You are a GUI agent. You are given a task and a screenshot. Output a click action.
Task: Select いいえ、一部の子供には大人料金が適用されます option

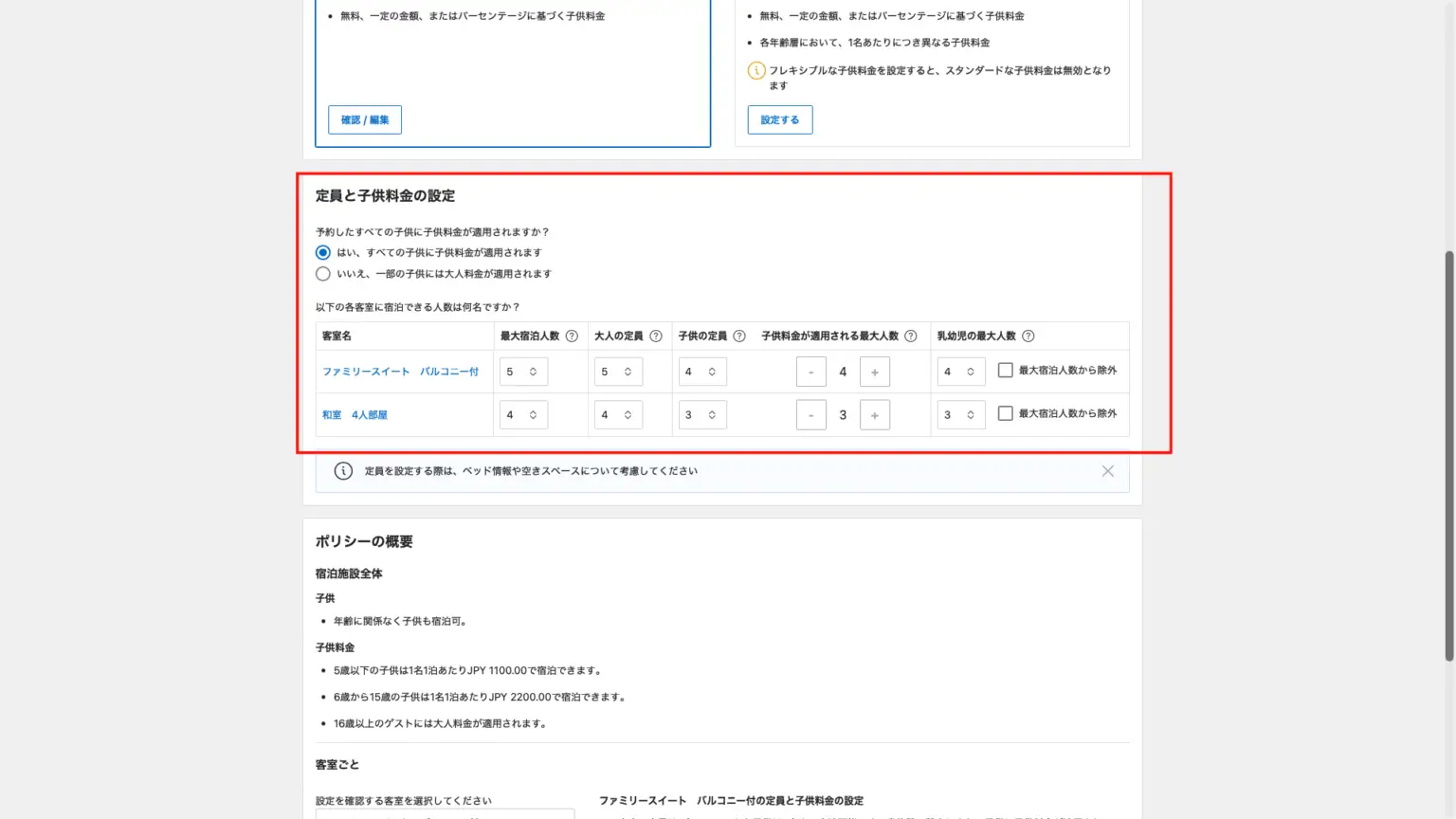(323, 274)
